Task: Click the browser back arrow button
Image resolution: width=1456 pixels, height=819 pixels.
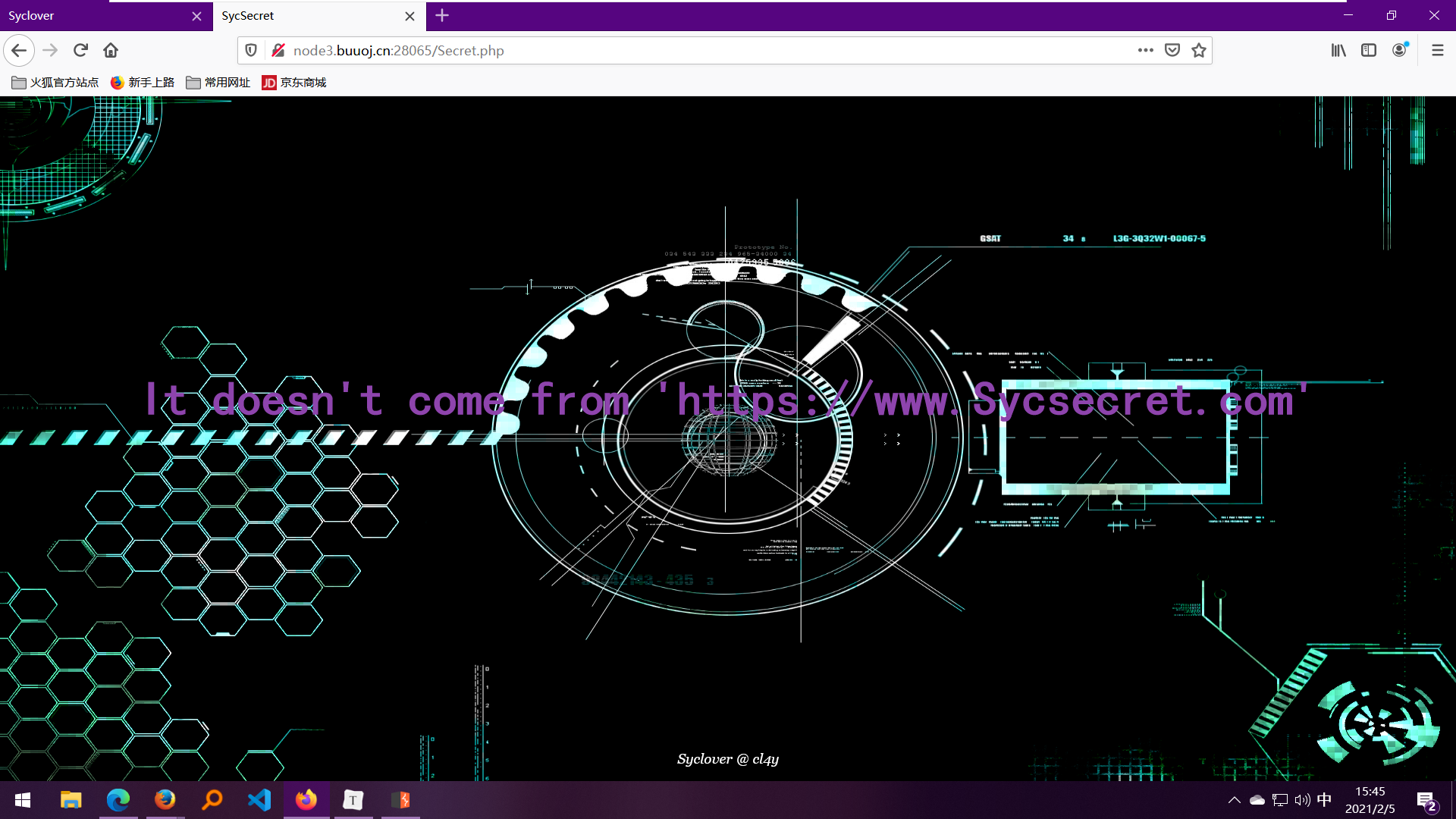Action: click(20, 51)
